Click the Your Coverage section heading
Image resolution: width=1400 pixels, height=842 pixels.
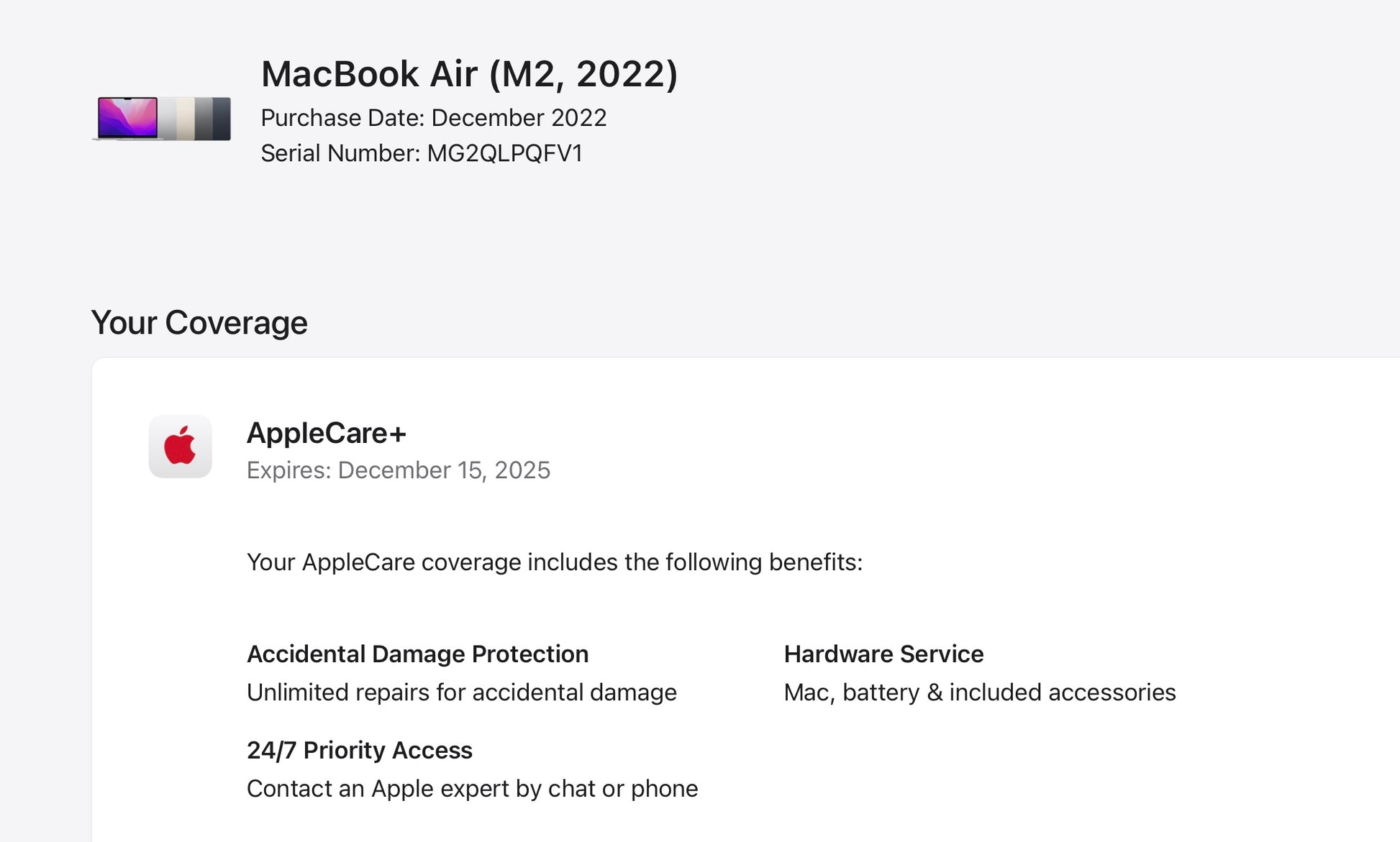(x=199, y=323)
